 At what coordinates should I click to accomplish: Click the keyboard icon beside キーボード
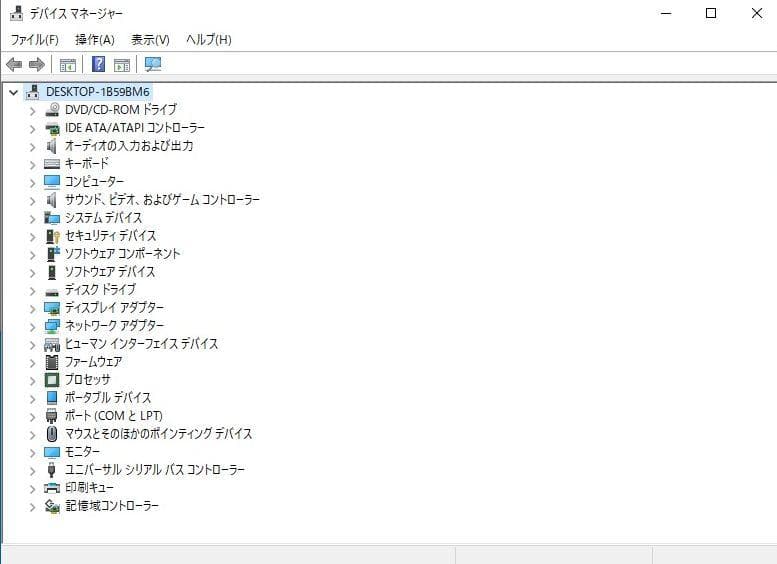click(x=52, y=164)
